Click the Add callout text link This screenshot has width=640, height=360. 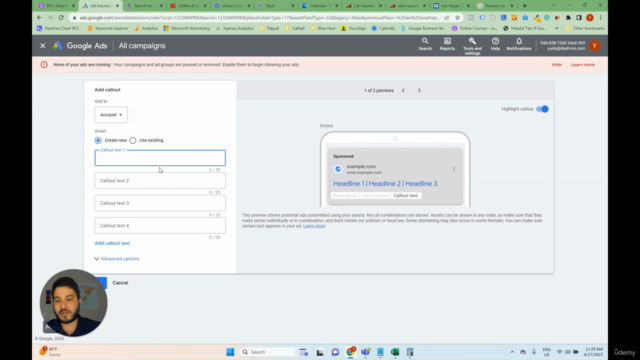coord(112,243)
